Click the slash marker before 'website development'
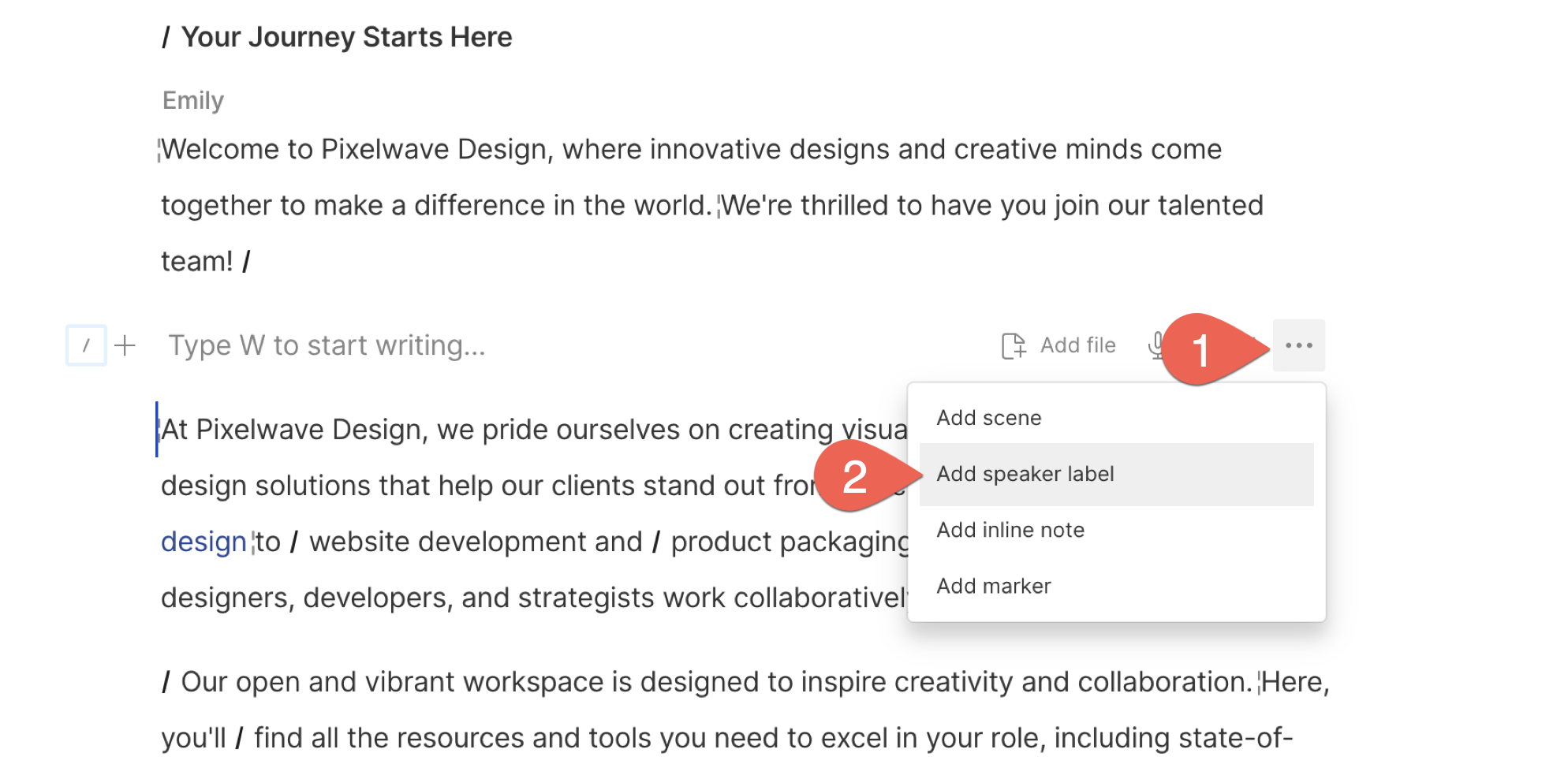 click(x=293, y=542)
